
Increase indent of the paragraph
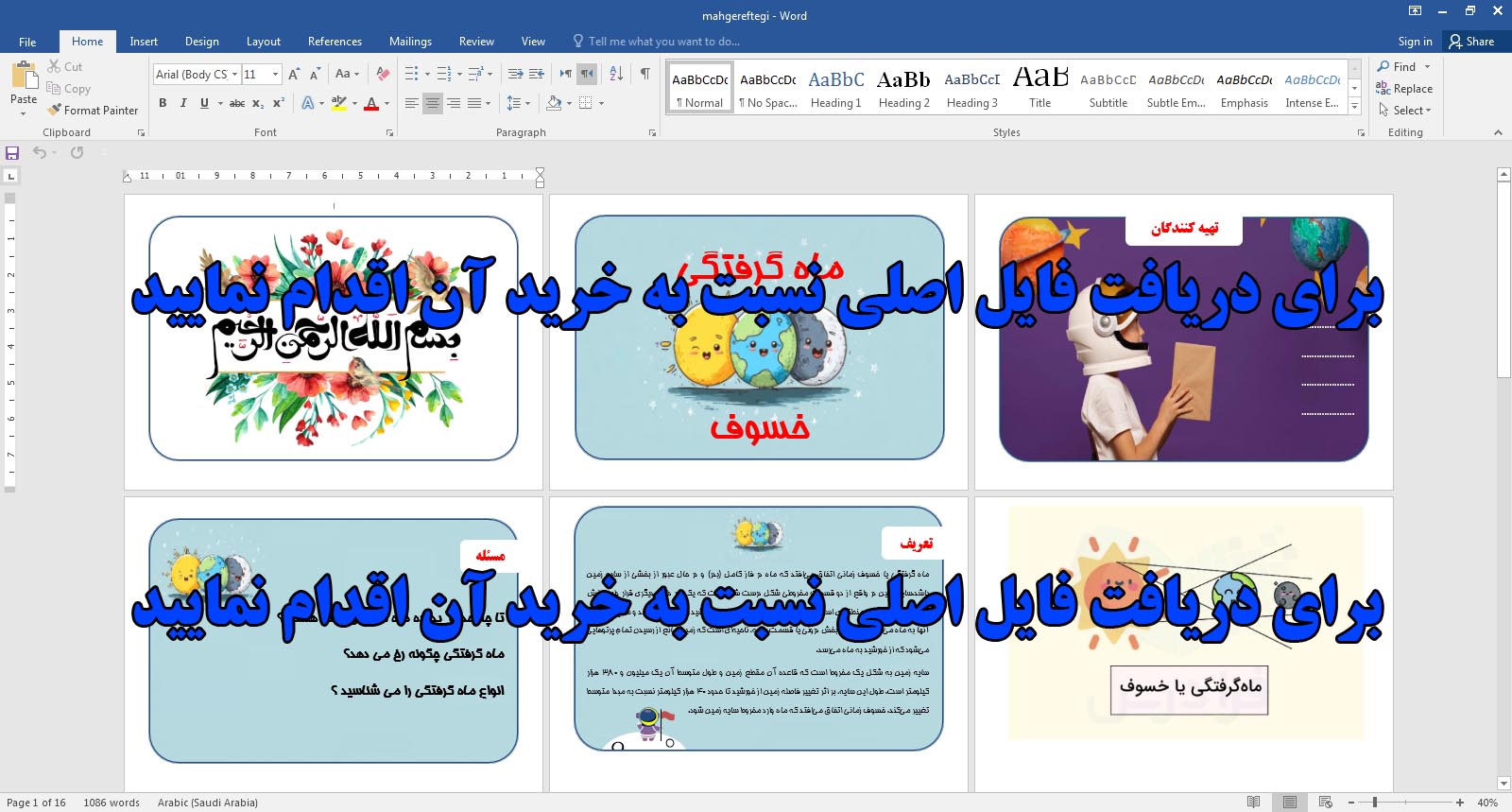coord(537,74)
